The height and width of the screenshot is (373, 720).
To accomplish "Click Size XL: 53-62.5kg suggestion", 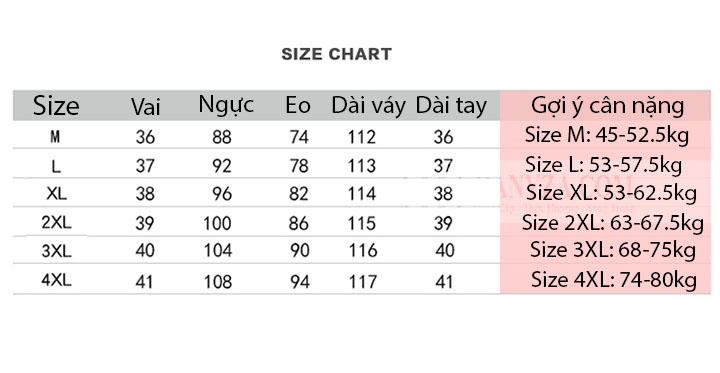I will [x=611, y=193].
